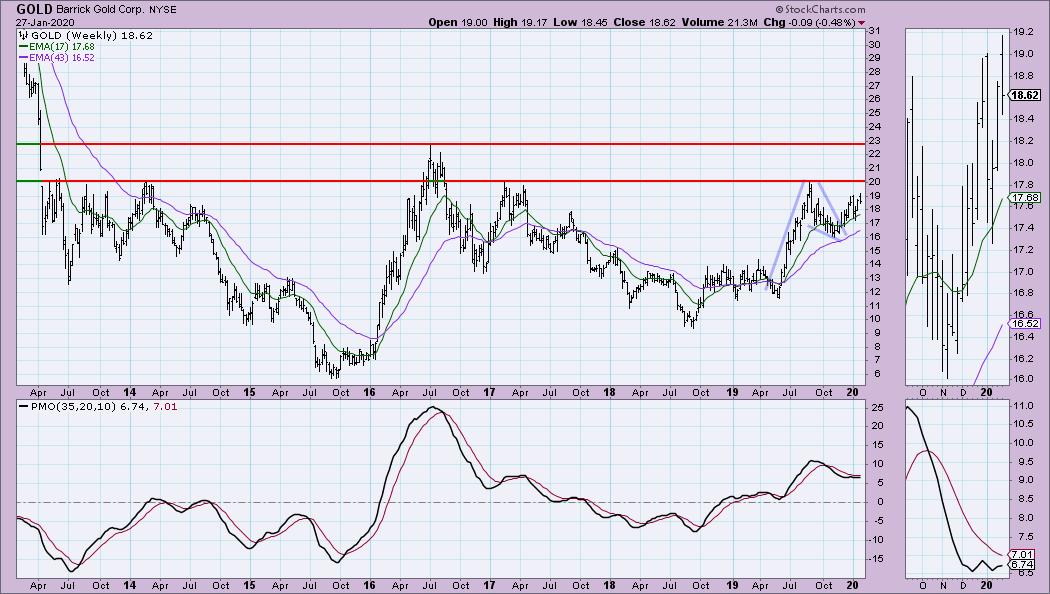Click the EMA(43) 16.52 legend label
This screenshot has height=594, width=1050.
62,58
